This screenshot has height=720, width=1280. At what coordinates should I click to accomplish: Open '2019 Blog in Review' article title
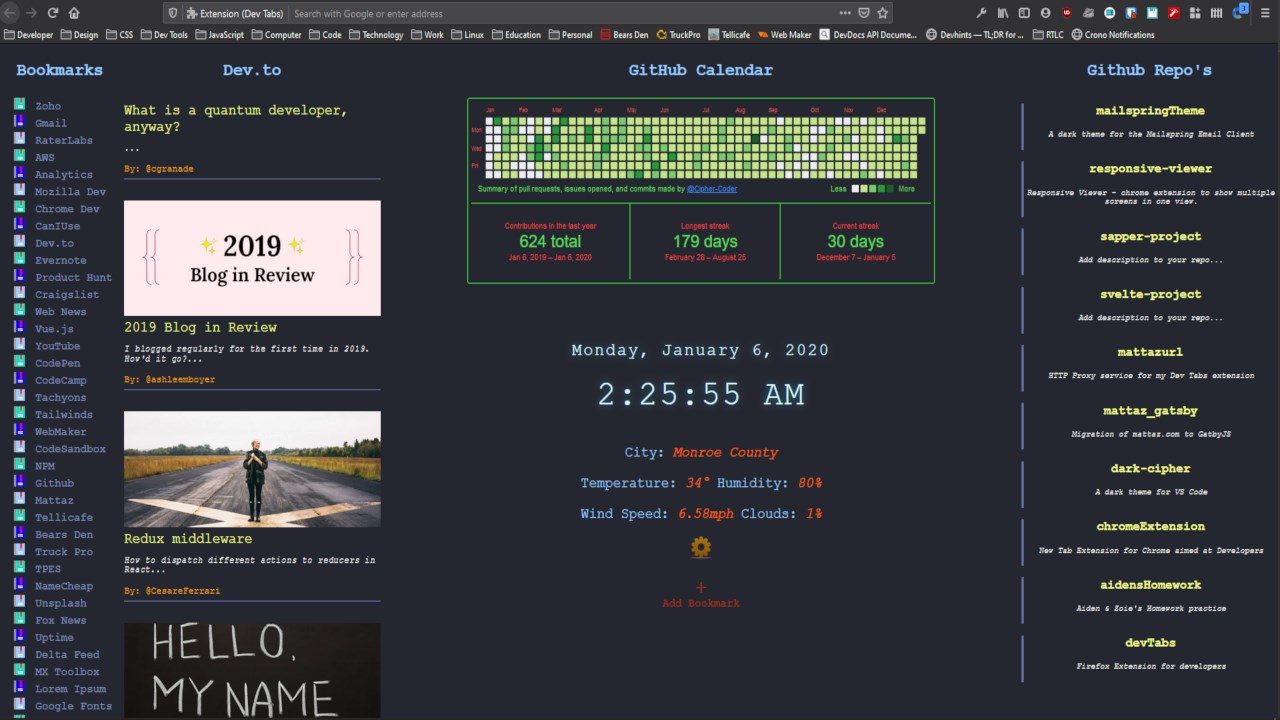[200, 327]
